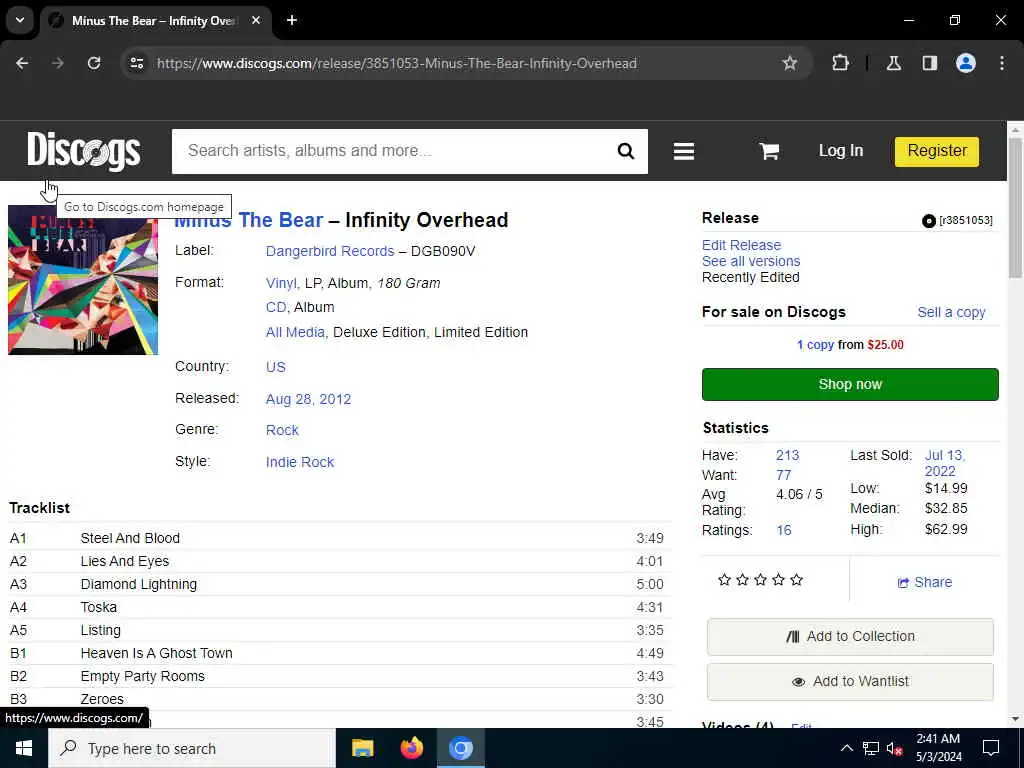Click the page vertical scrollbar thumb

[x=1015, y=208]
